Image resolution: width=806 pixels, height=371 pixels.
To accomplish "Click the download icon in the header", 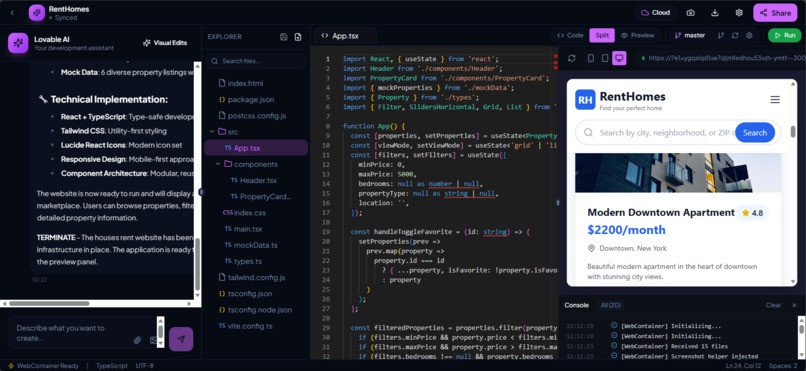I will (715, 13).
